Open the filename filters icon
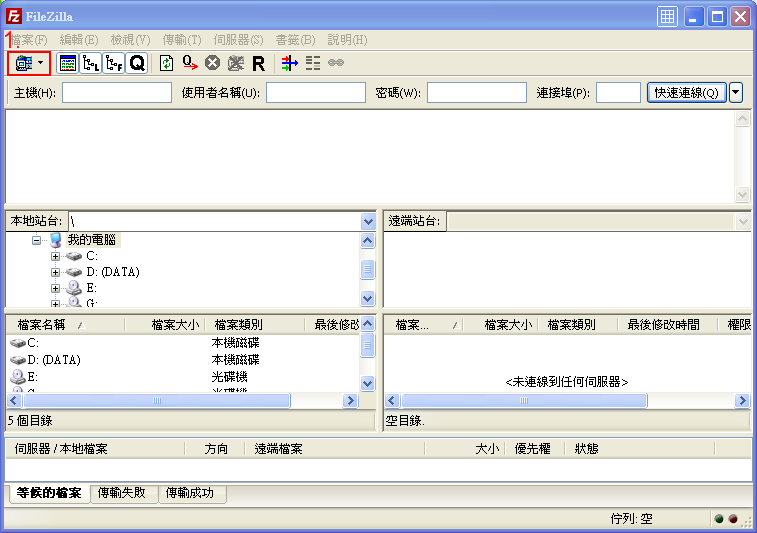Image resolution: width=757 pixels, height=533 pixels. [289, 63]
